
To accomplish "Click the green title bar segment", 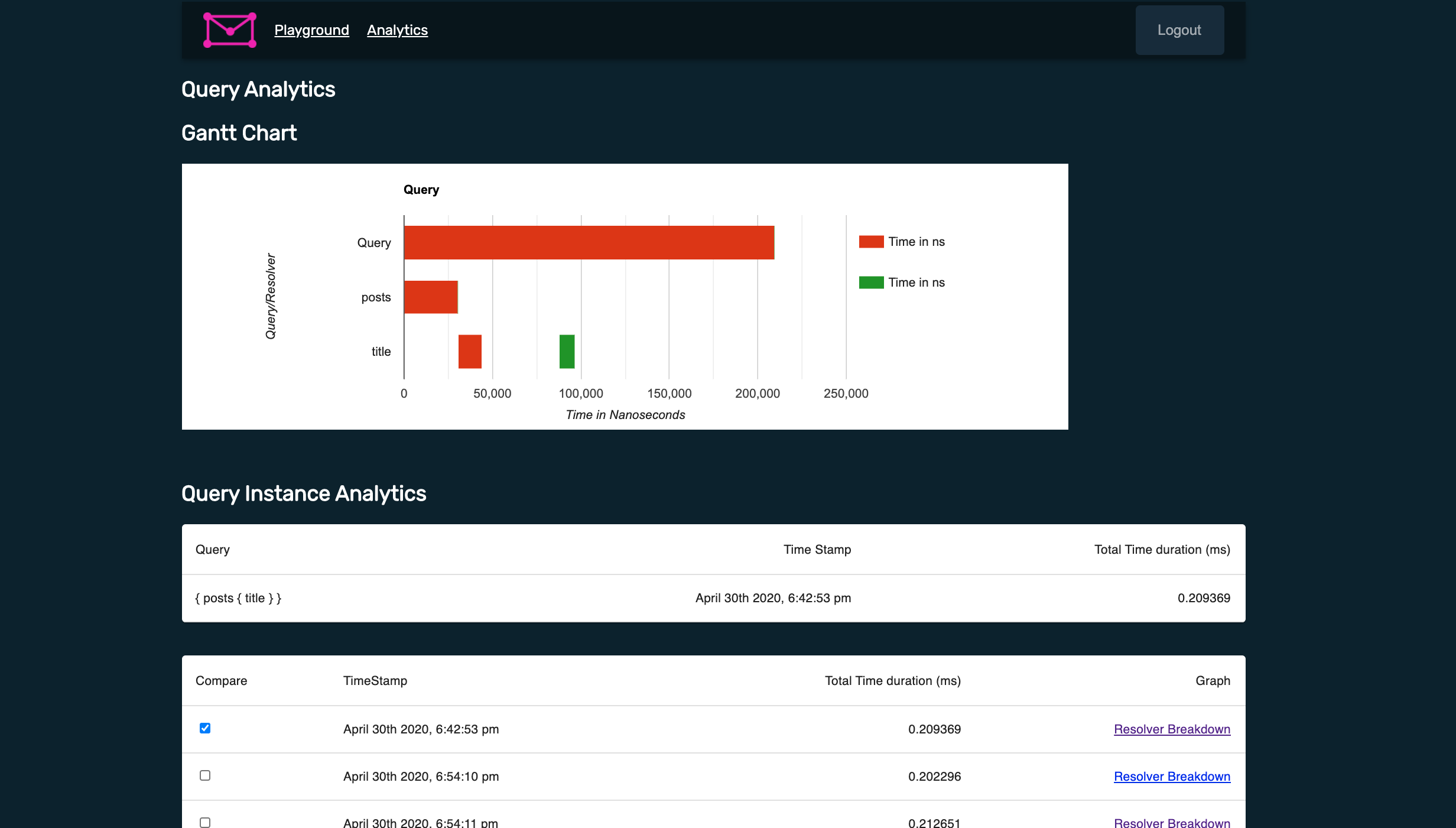I will tap(567, 352).
